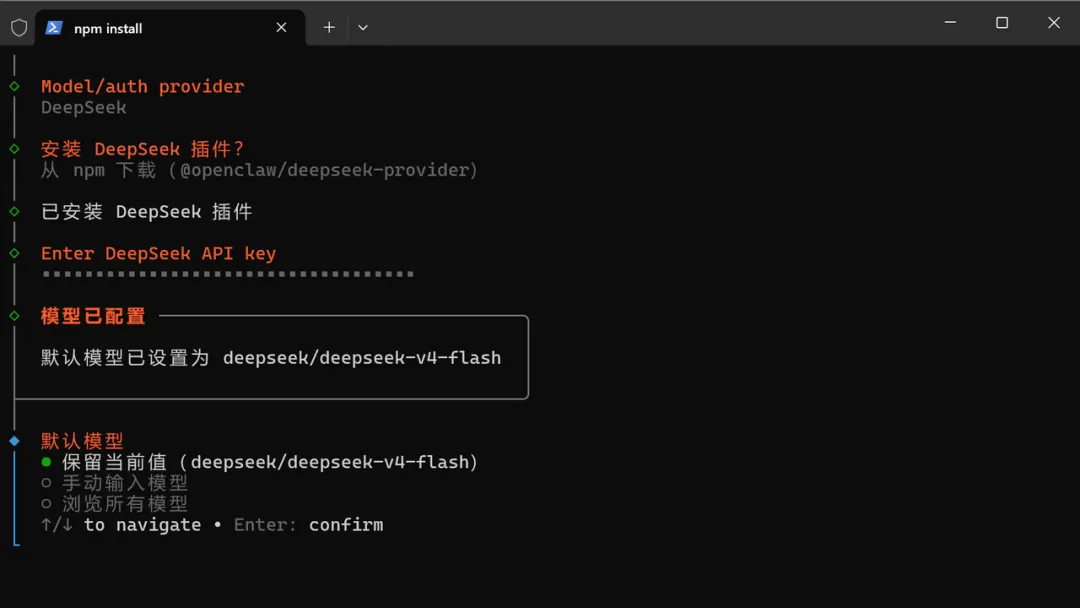
Task: Click the masked DeepSeek API key field
Action: pos(228,274)
